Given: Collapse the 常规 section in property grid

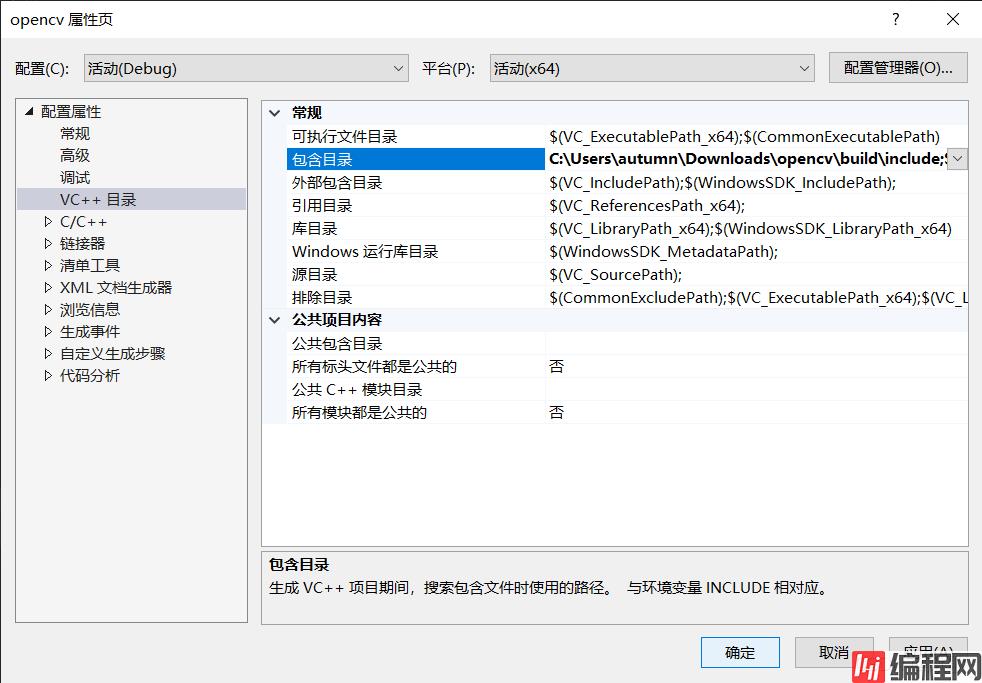Looking at the screenshot, I should point(276,113).
